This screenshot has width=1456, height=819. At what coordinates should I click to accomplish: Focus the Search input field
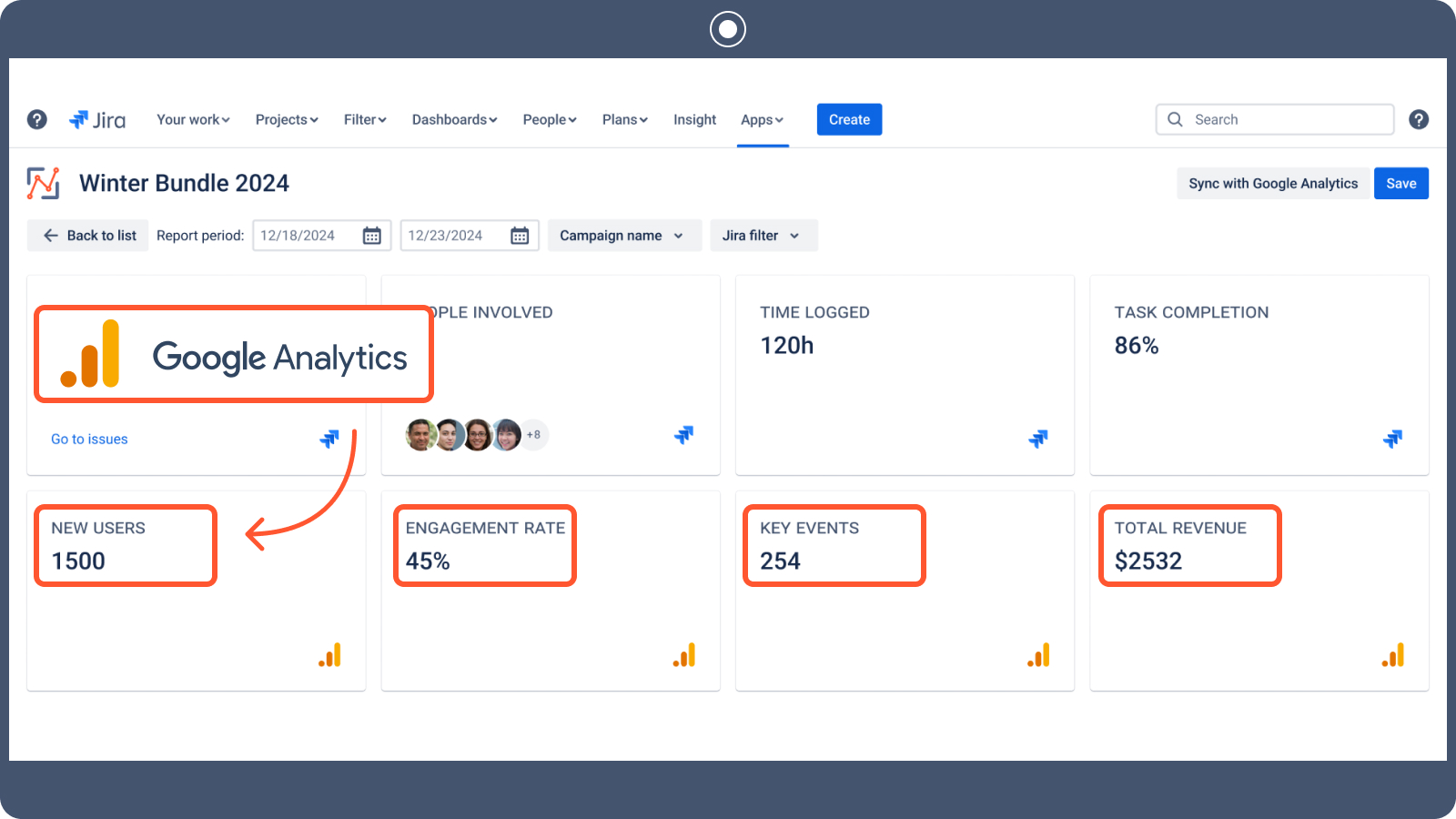click(1274, 119)
